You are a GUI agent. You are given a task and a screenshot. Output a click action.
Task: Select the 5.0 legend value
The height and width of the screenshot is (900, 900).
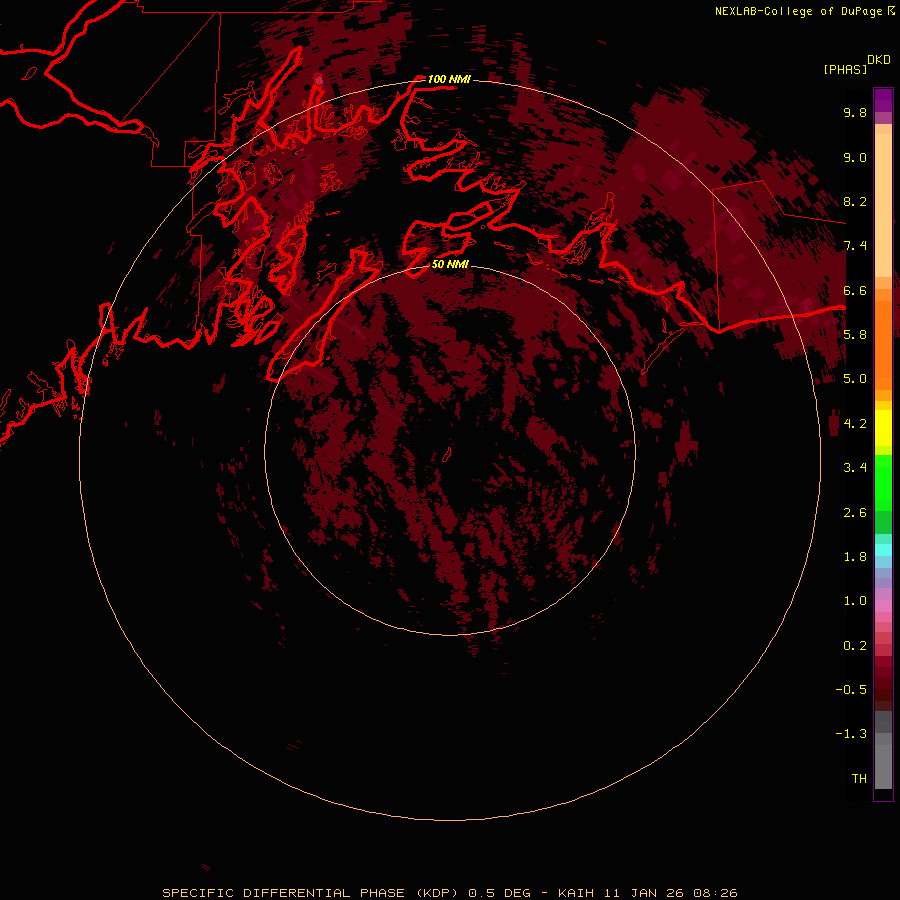click(855, 379)
